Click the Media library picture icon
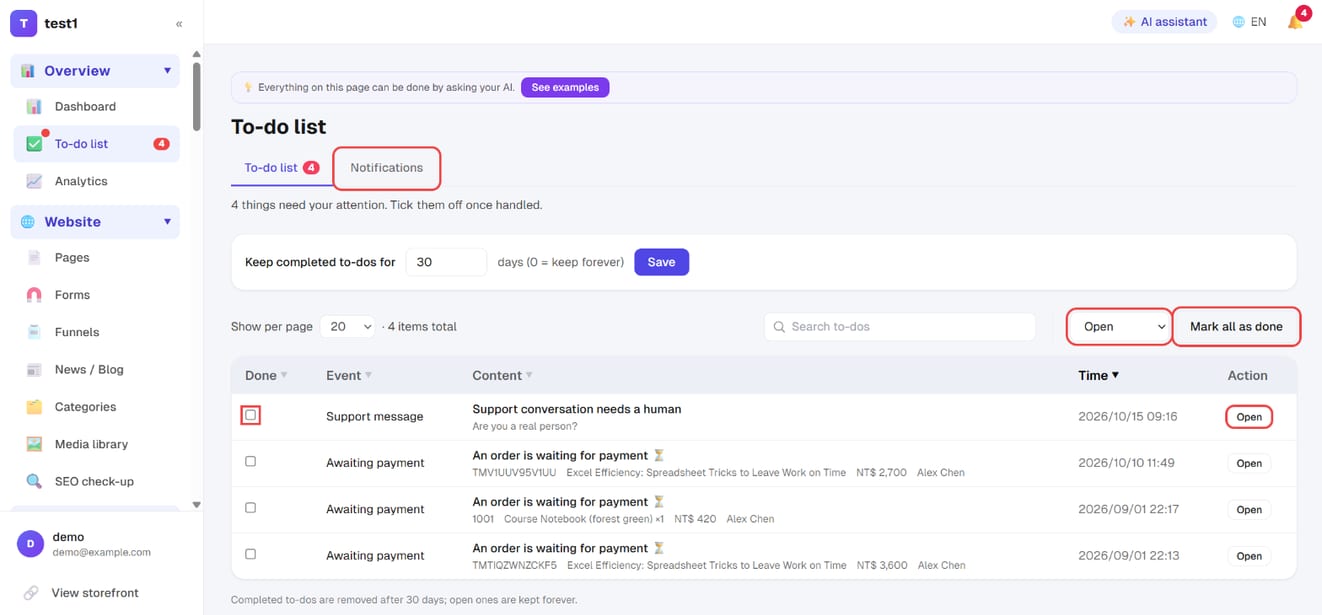 (x=34, y=444)
